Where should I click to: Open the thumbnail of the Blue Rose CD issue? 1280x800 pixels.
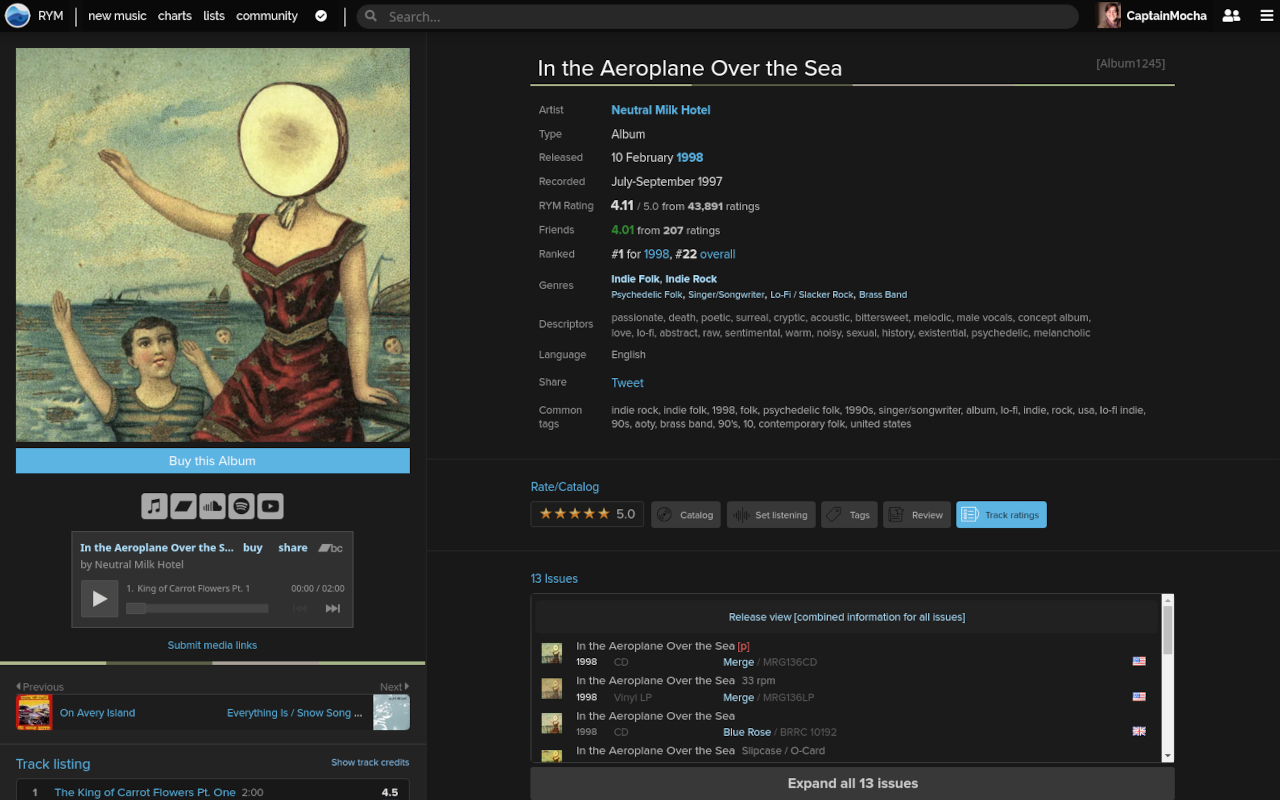click(551, 723)
